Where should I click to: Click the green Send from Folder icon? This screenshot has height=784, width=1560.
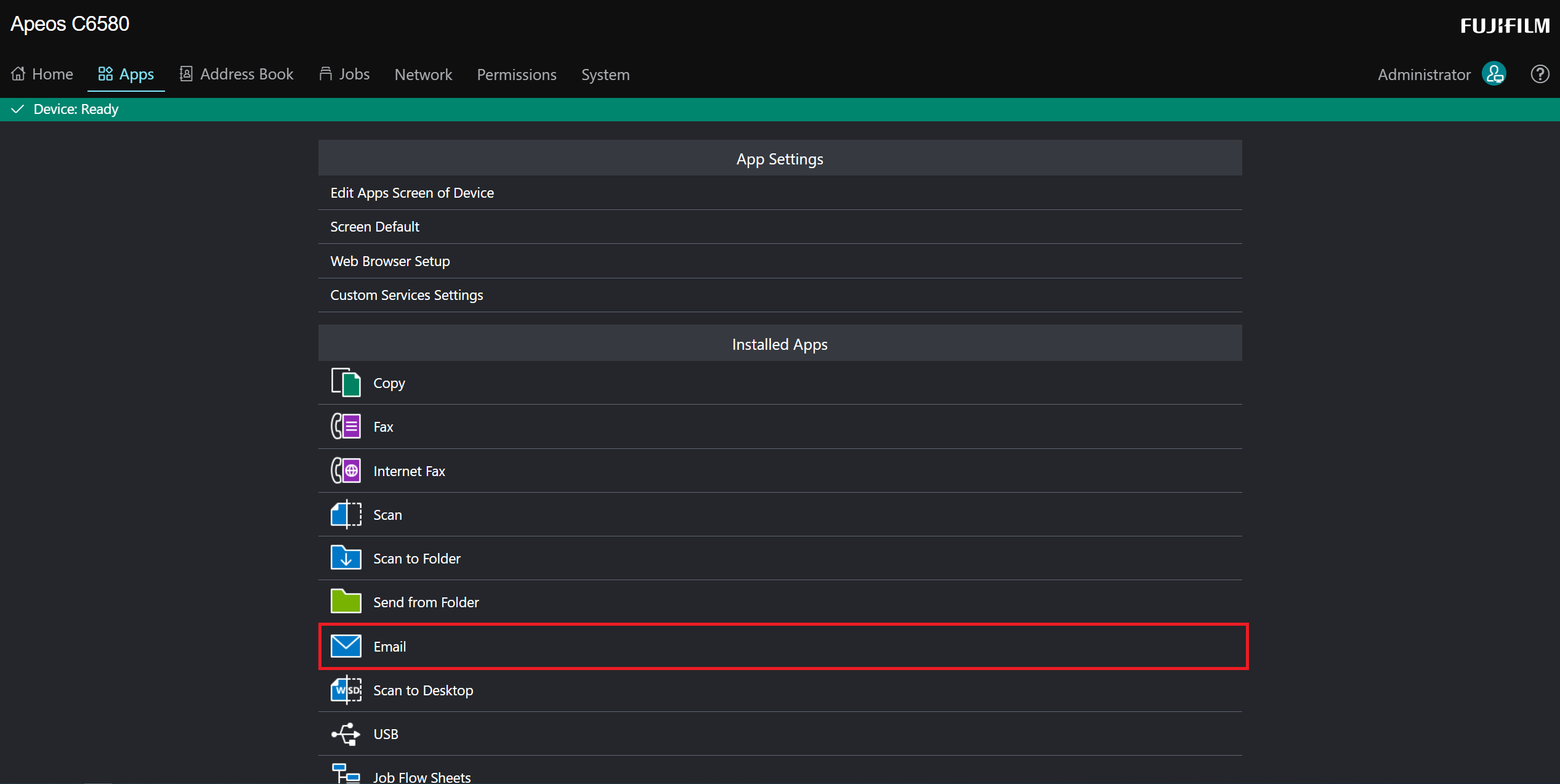[x=346, y=602]
